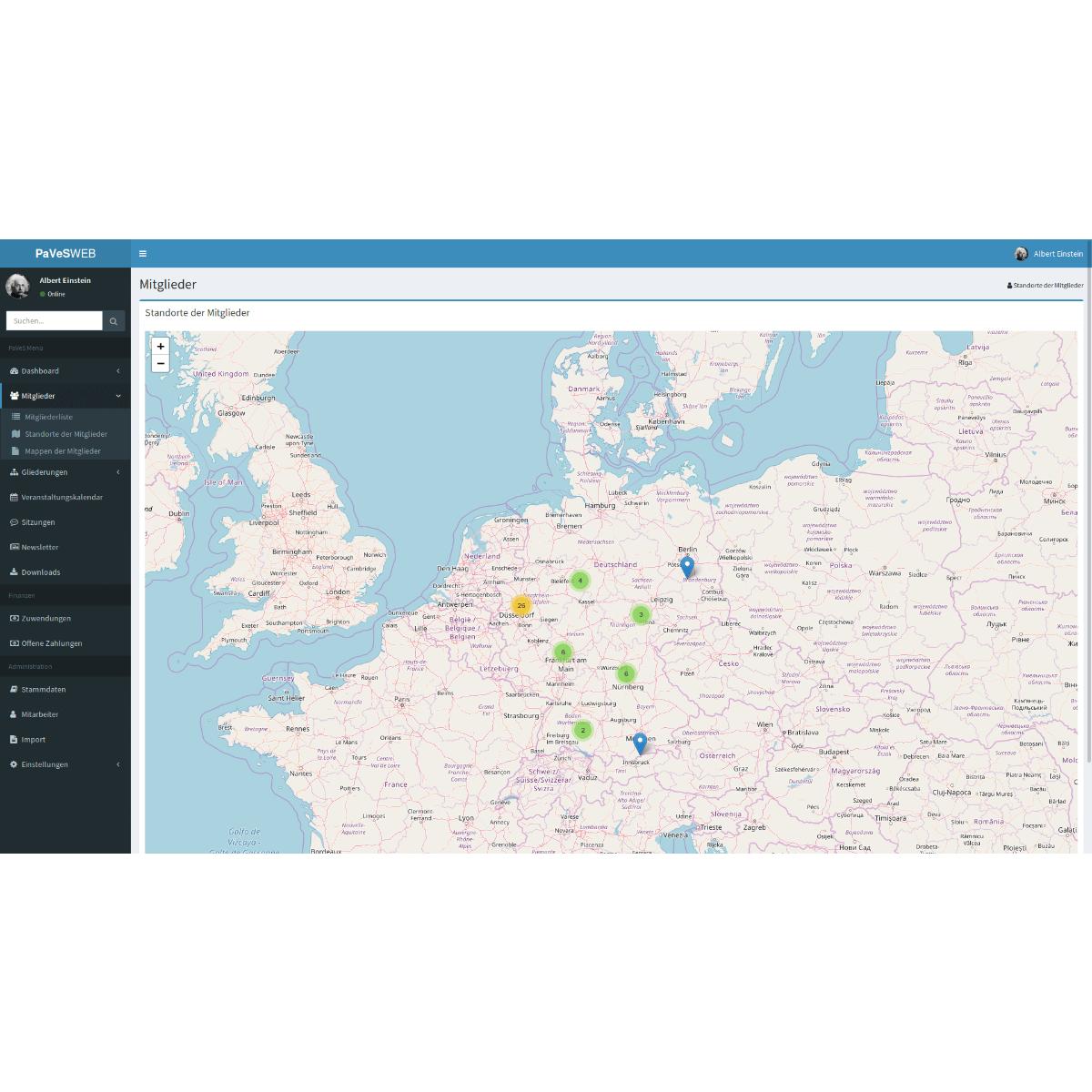Image resolution: width=1092 pixels, height=1092 pixels.
Task: Click the green cluster marker showing 4
Action: 580,581
